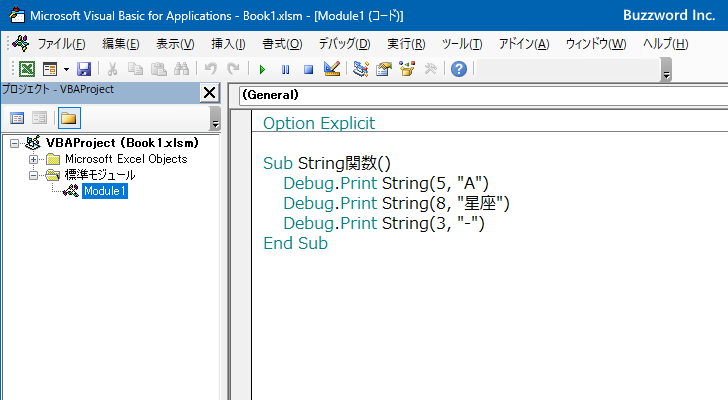This screenshot has width=728, height=400.
Task: Click the String(5, "A") code line
Action: pos(386,183)
